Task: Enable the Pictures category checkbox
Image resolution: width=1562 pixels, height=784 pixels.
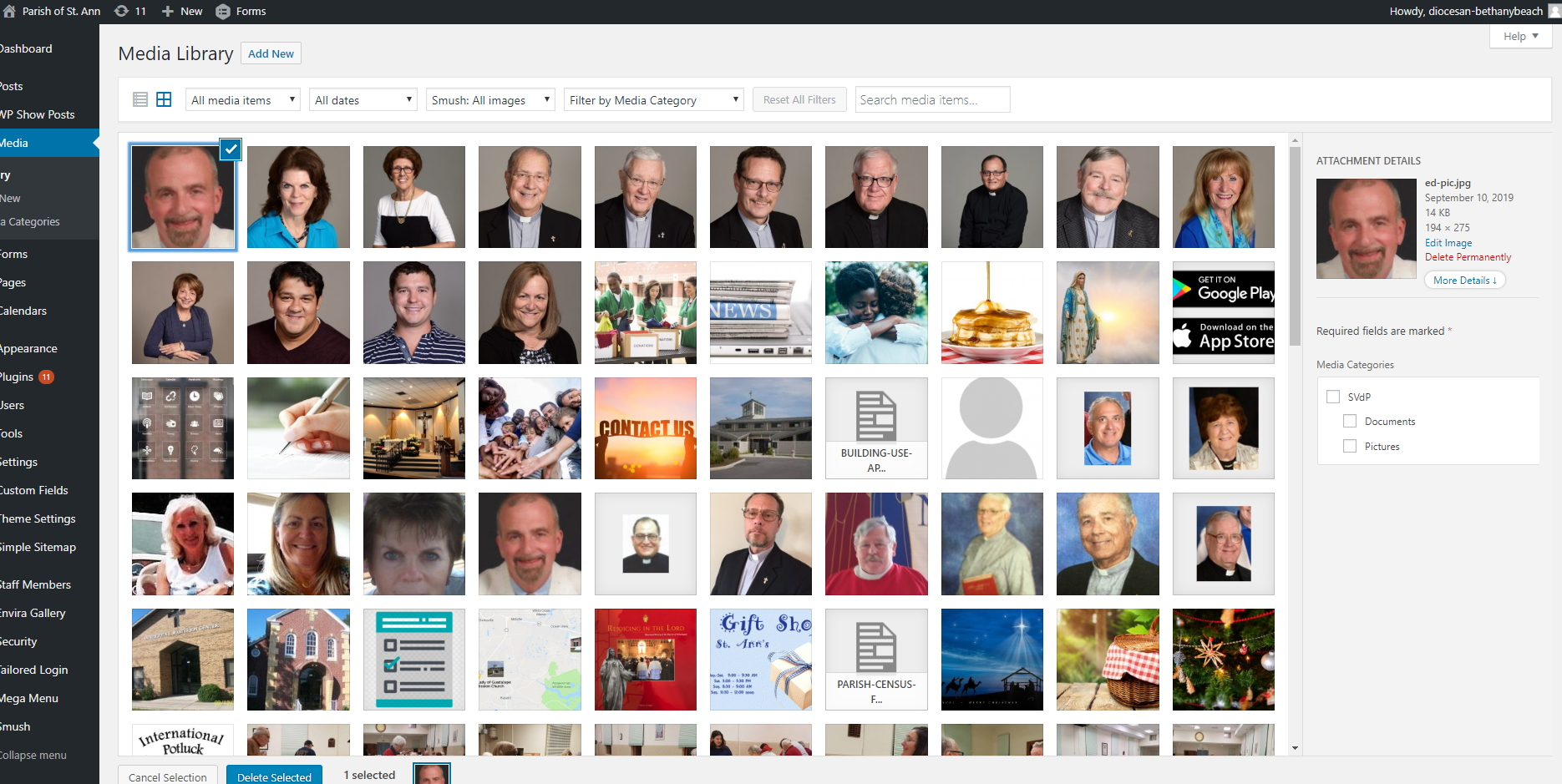Action: [x=1350, y=447]
